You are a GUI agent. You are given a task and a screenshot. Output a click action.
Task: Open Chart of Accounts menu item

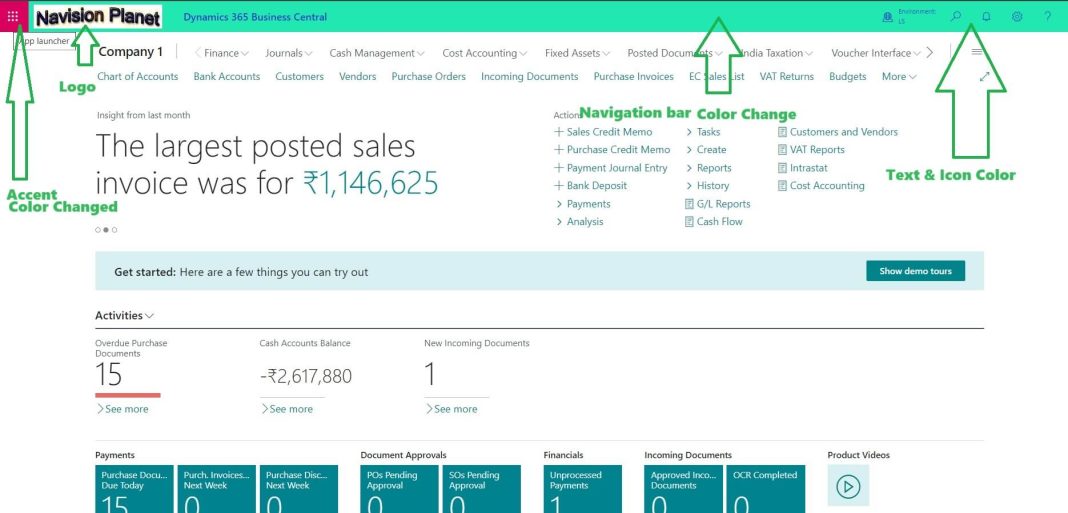click(138, 76)
